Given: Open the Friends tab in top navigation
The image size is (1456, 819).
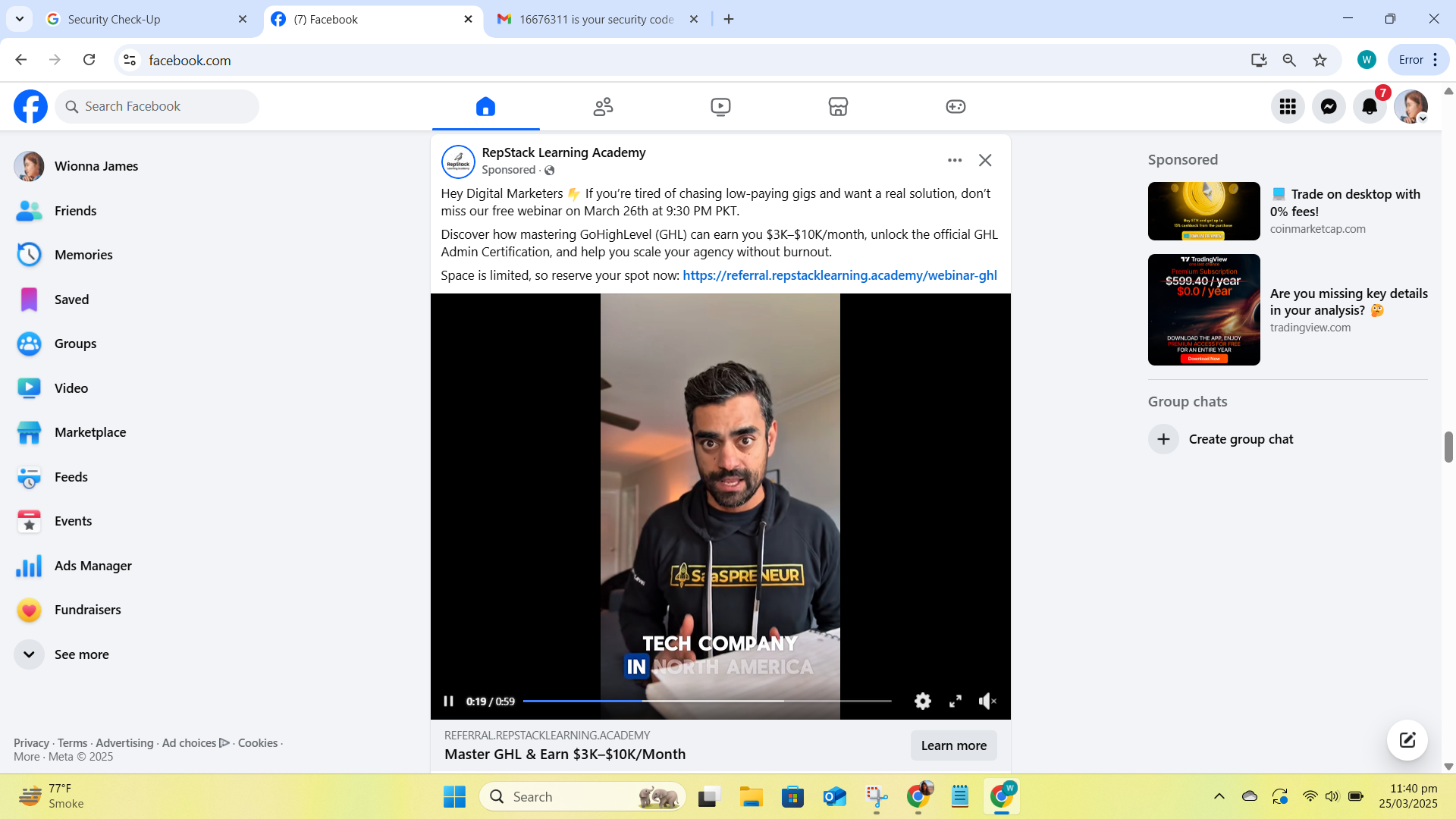Looking at the screenshot, I should click(x=603, y=106).
